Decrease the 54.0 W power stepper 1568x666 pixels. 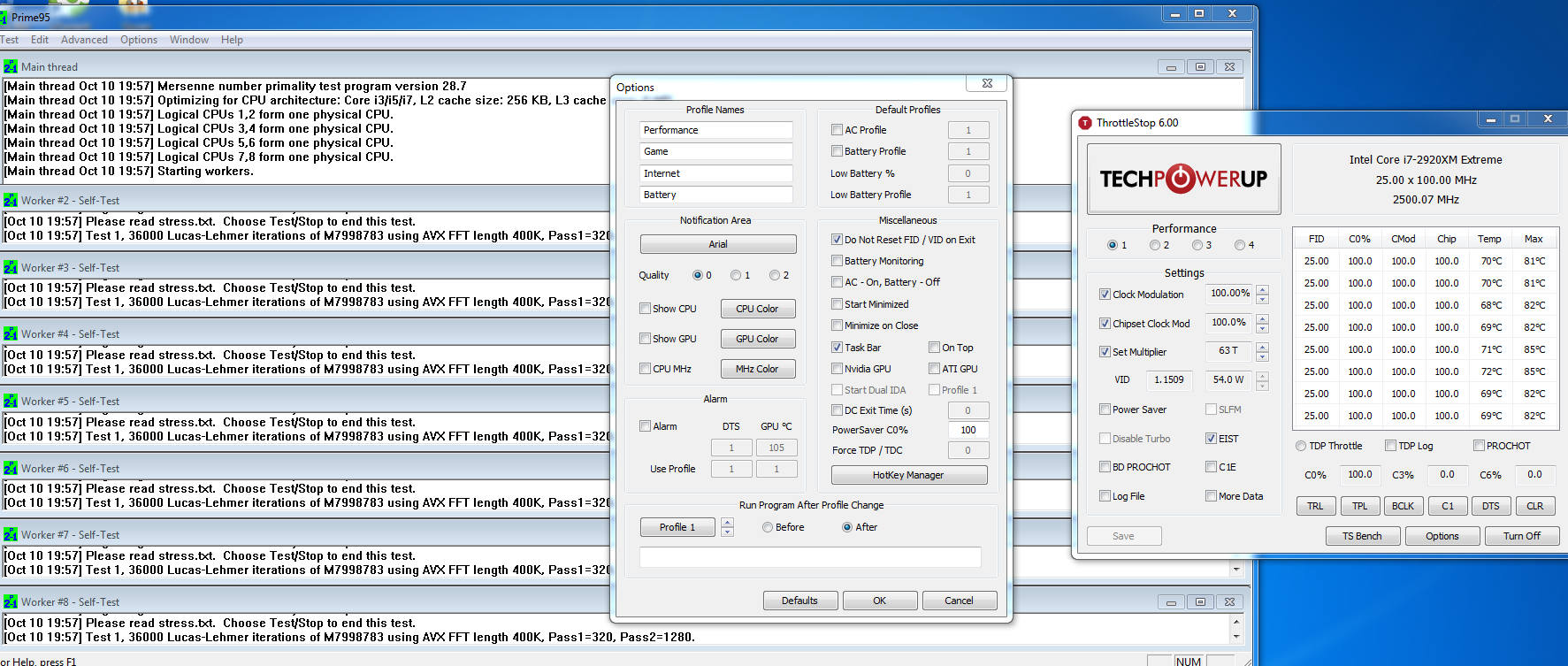tap(1262, 386)
